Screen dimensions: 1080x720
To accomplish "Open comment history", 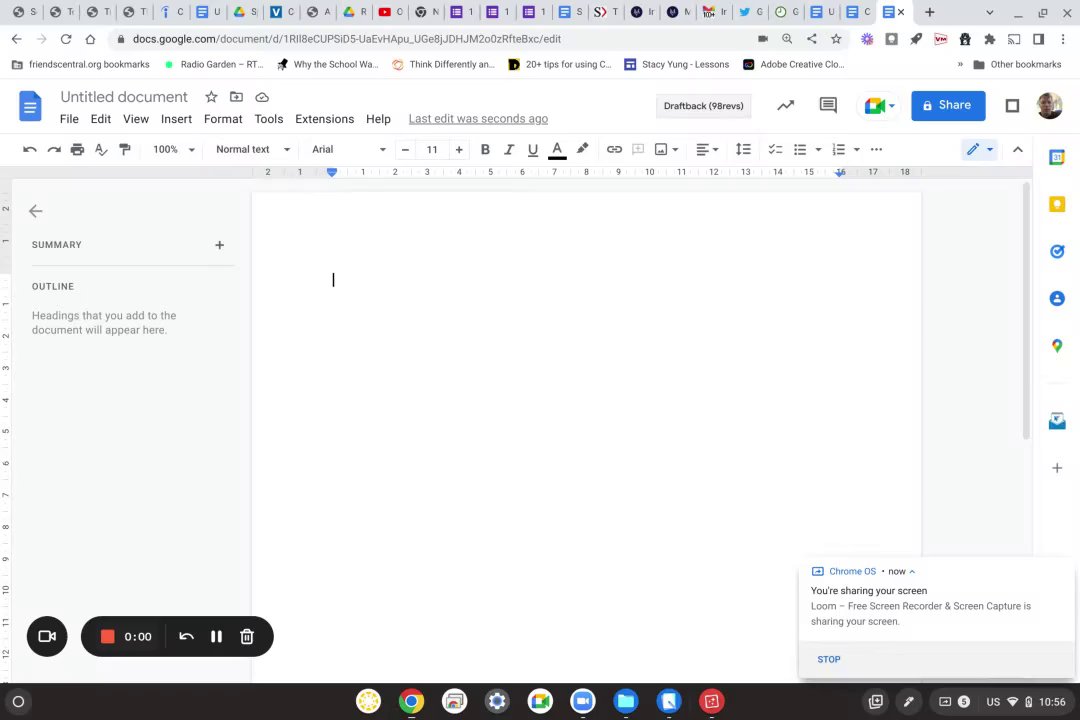I will (828, 105).
